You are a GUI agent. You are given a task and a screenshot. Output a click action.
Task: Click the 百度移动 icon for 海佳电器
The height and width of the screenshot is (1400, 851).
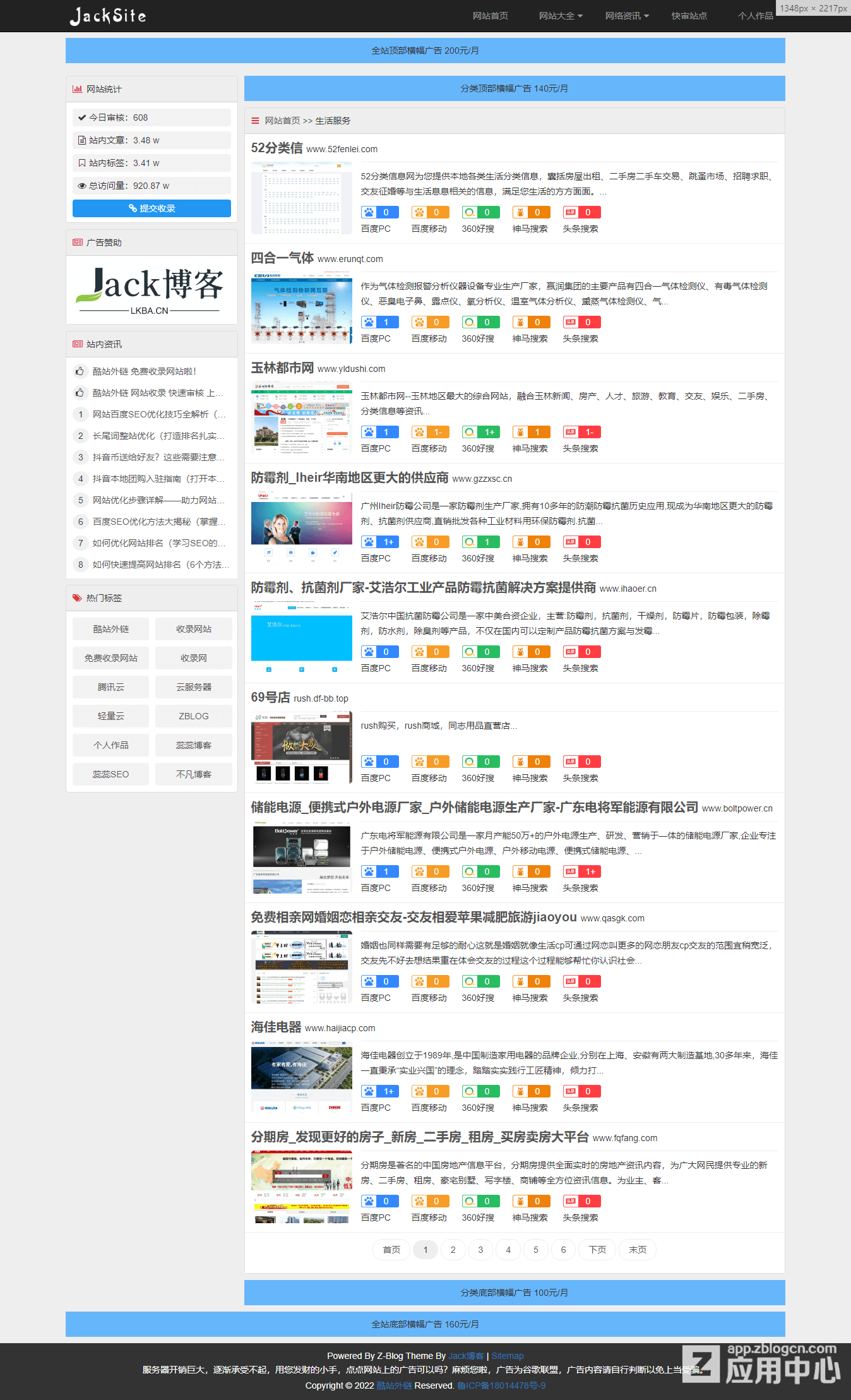(x=419, y=1091)
